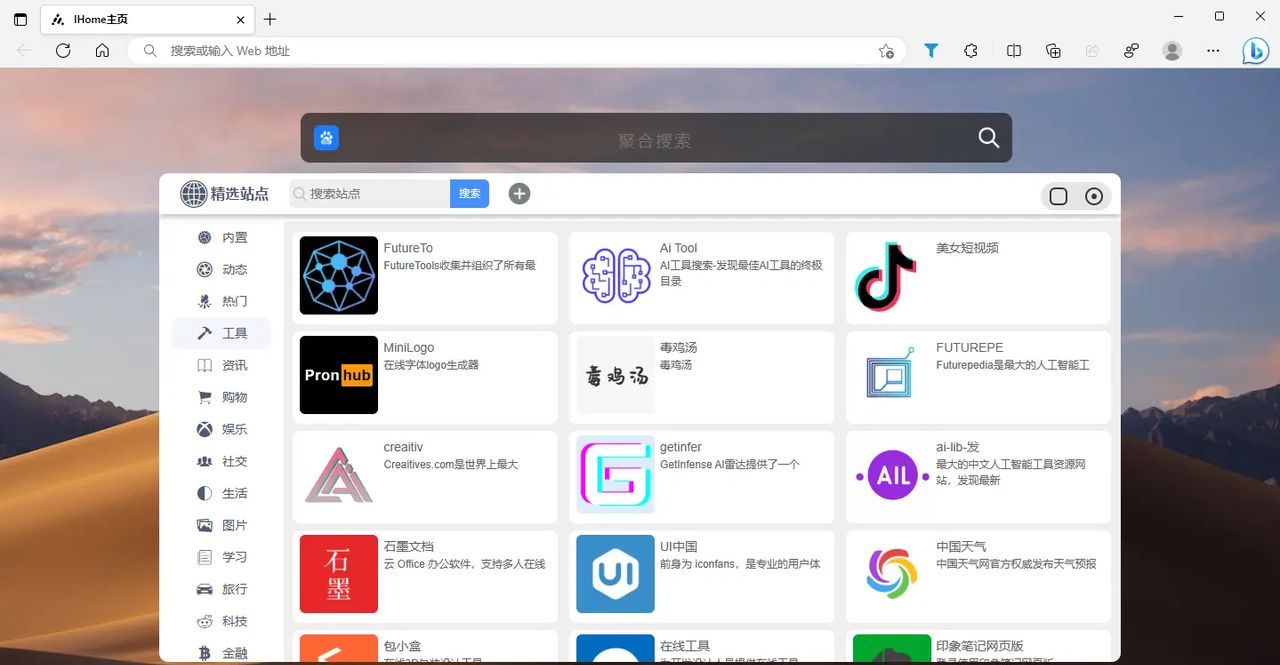Open browser collections panel
This screenshot has height=665, width=1280.
(1053, 50)
